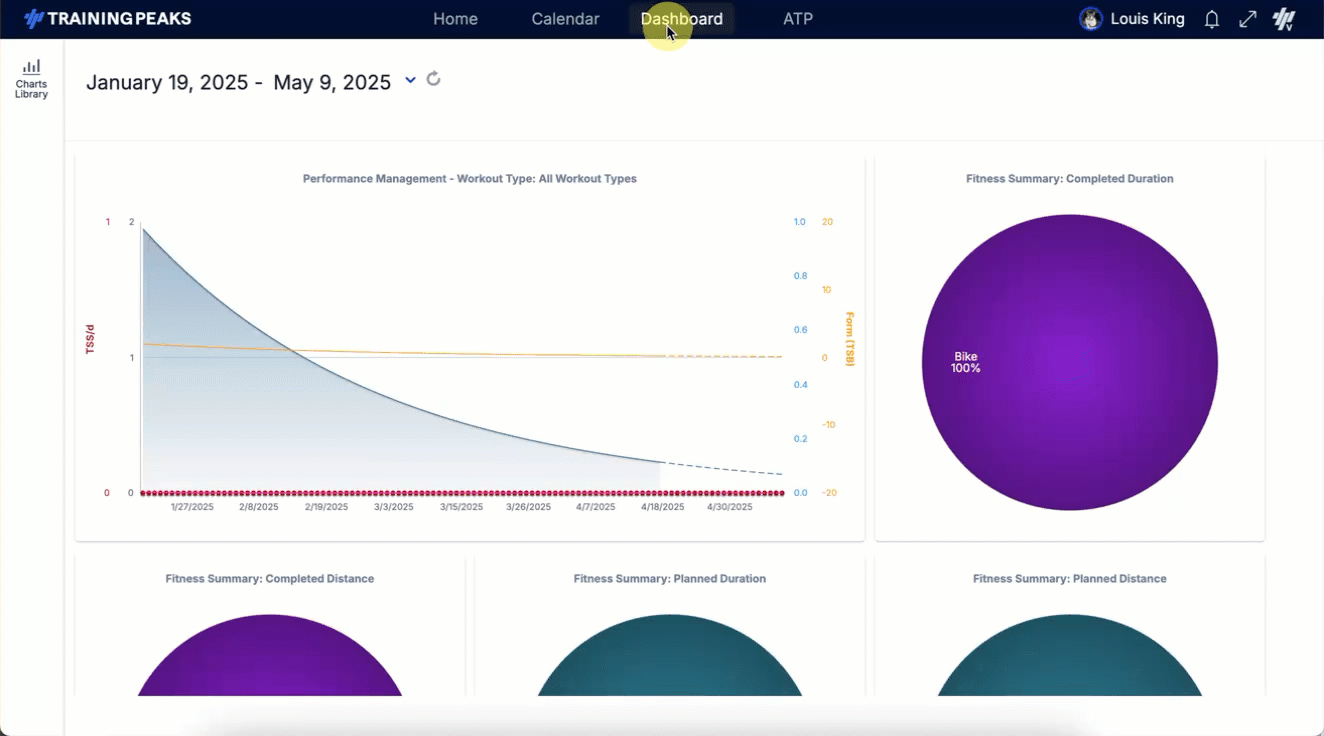Click the TSS/d axis label
The width and height of the screenshot is (1324, 736).
(x=89, y=339)
